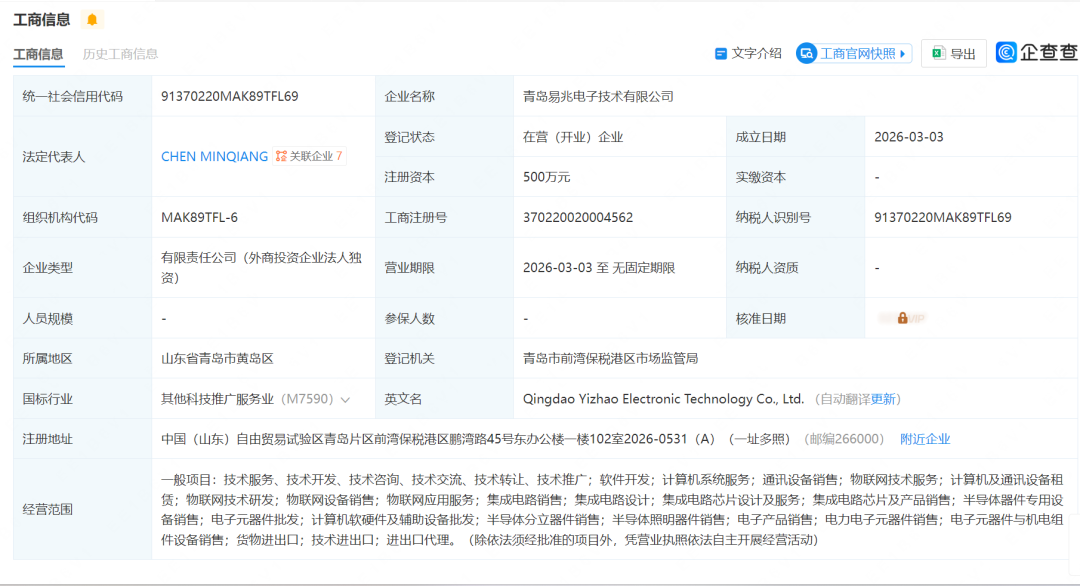Open the 工商官网快照 snapshot button
The width and height of the screenshot is (1080, 586).
tap(853, 54)
